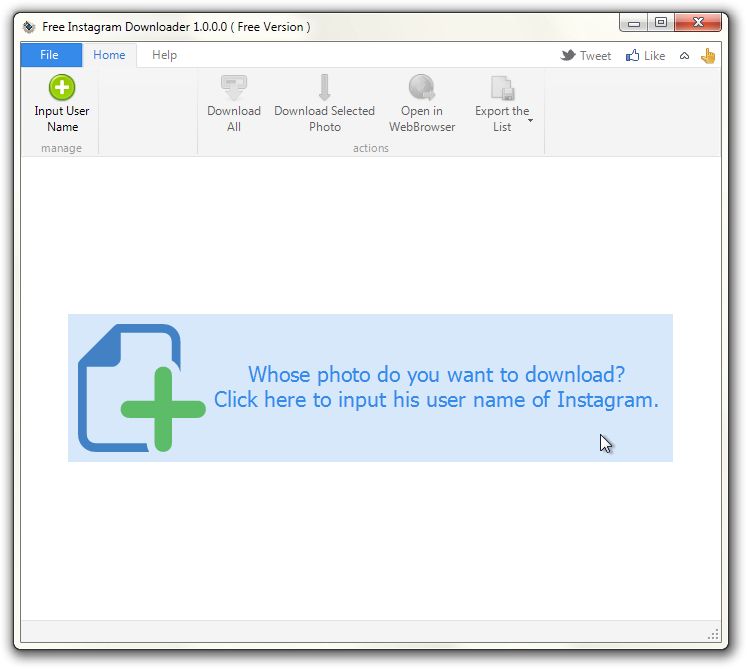Minimize the Free Instagram Downloader window
747x669 pixels.
pyautogui.click(x=634, y=23)
